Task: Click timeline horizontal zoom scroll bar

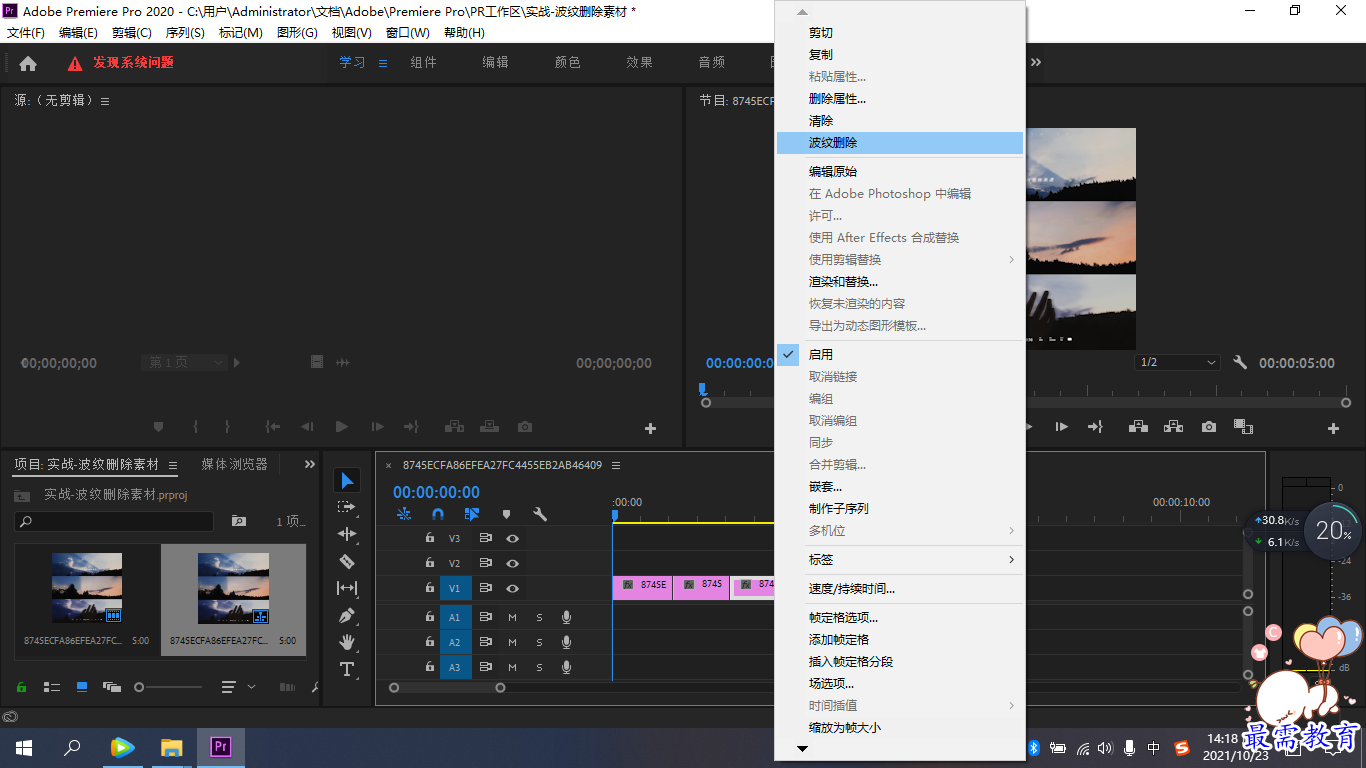Action: pyautogui.click(x=447, y=687)
